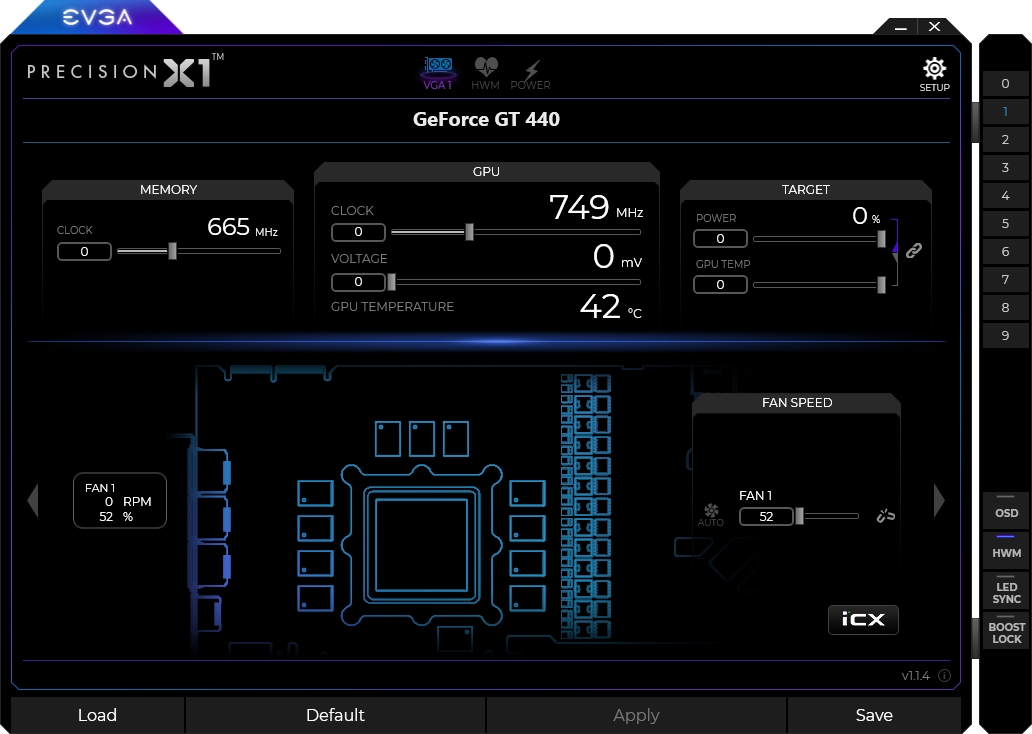The height and width of the screenshot is (734, 1032).
Task: Click the Power target input field
Action: click(720, 238)
